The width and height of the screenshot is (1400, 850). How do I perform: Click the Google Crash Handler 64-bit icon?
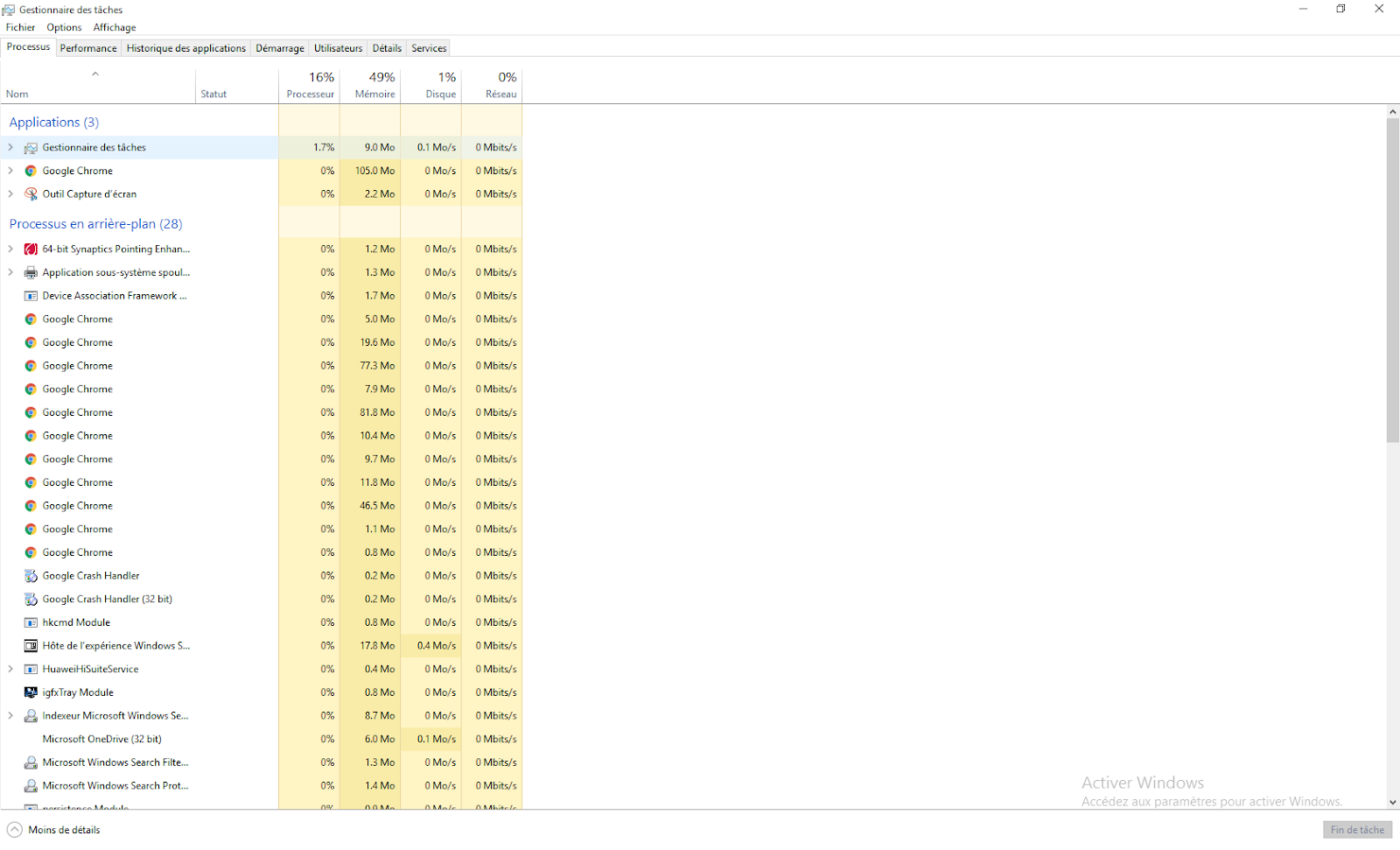(31, 576)
